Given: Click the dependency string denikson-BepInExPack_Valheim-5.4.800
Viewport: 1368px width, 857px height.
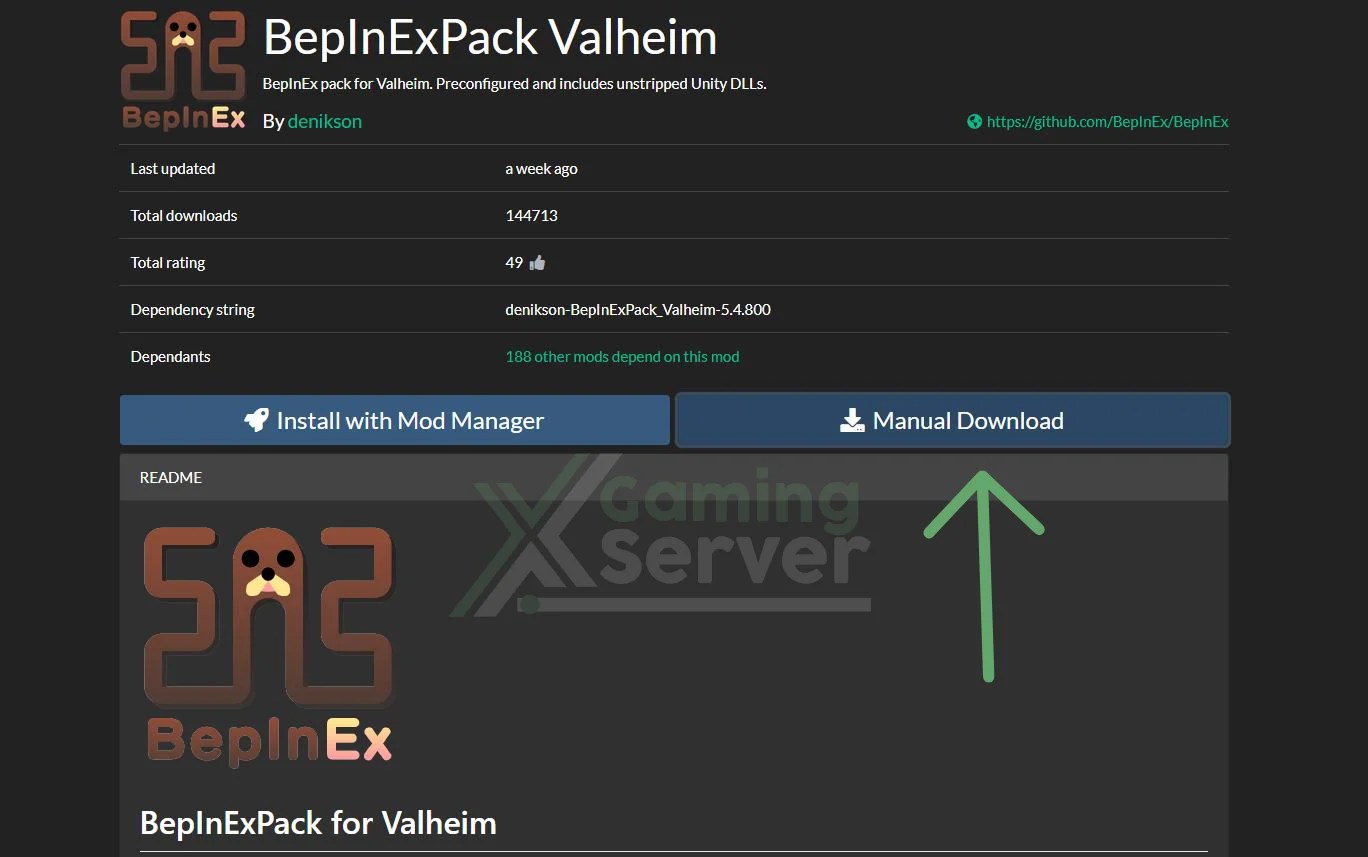Looking at the screenshot, I should click(x=638, y=310).
